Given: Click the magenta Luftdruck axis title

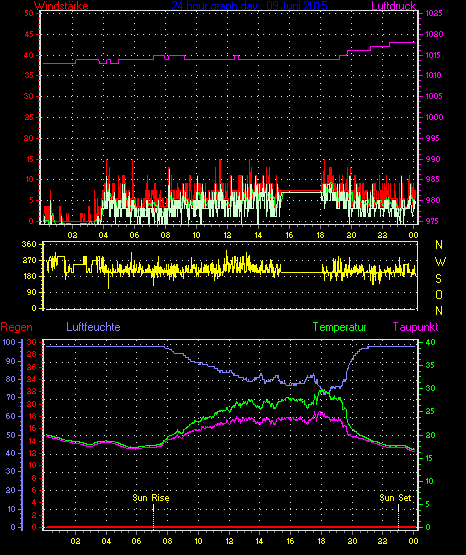Looking at the screenshot, I should (x=393, y=6).
